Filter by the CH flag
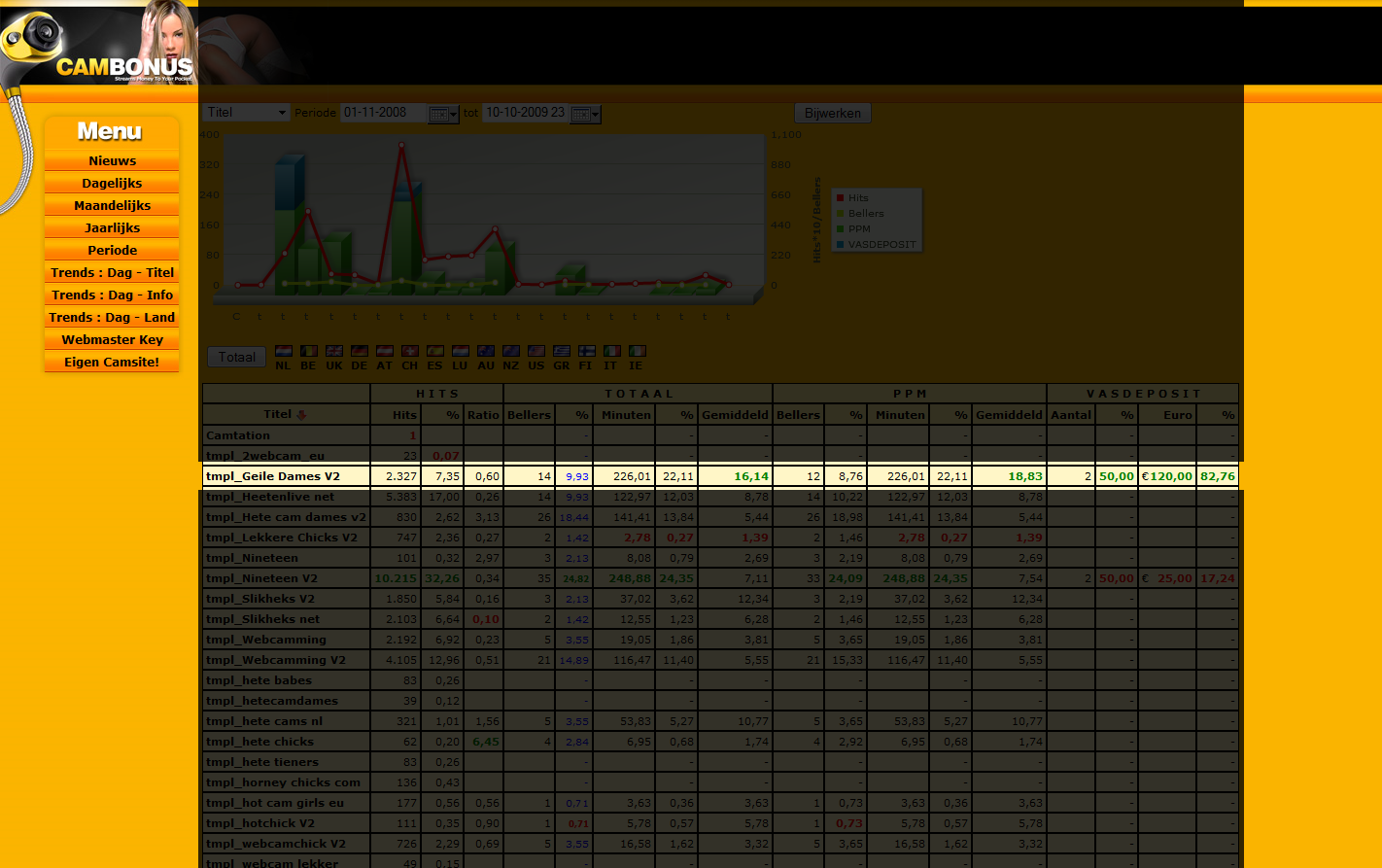This screenshot has height=868, width=1382. [410, 351]
